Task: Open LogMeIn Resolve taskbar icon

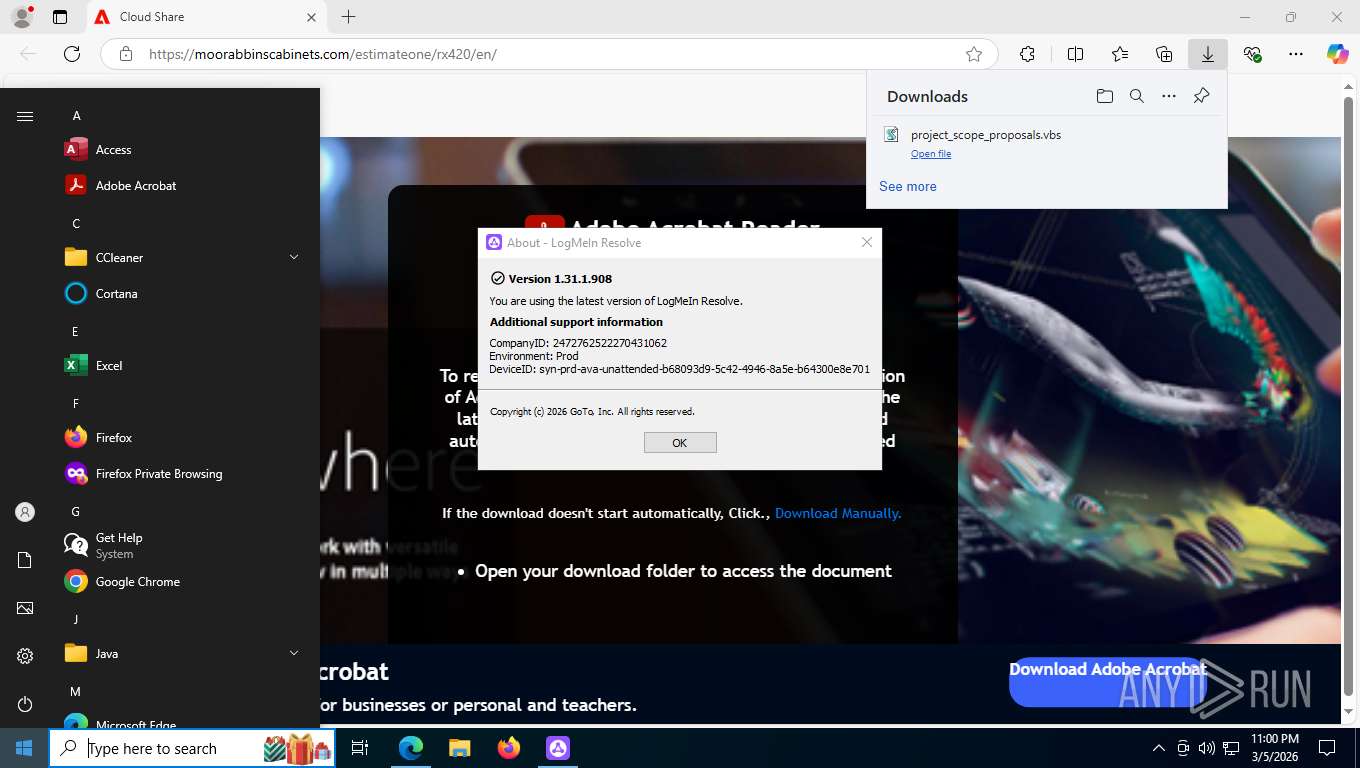Action: pyautogui.click(x=558, y=748)
